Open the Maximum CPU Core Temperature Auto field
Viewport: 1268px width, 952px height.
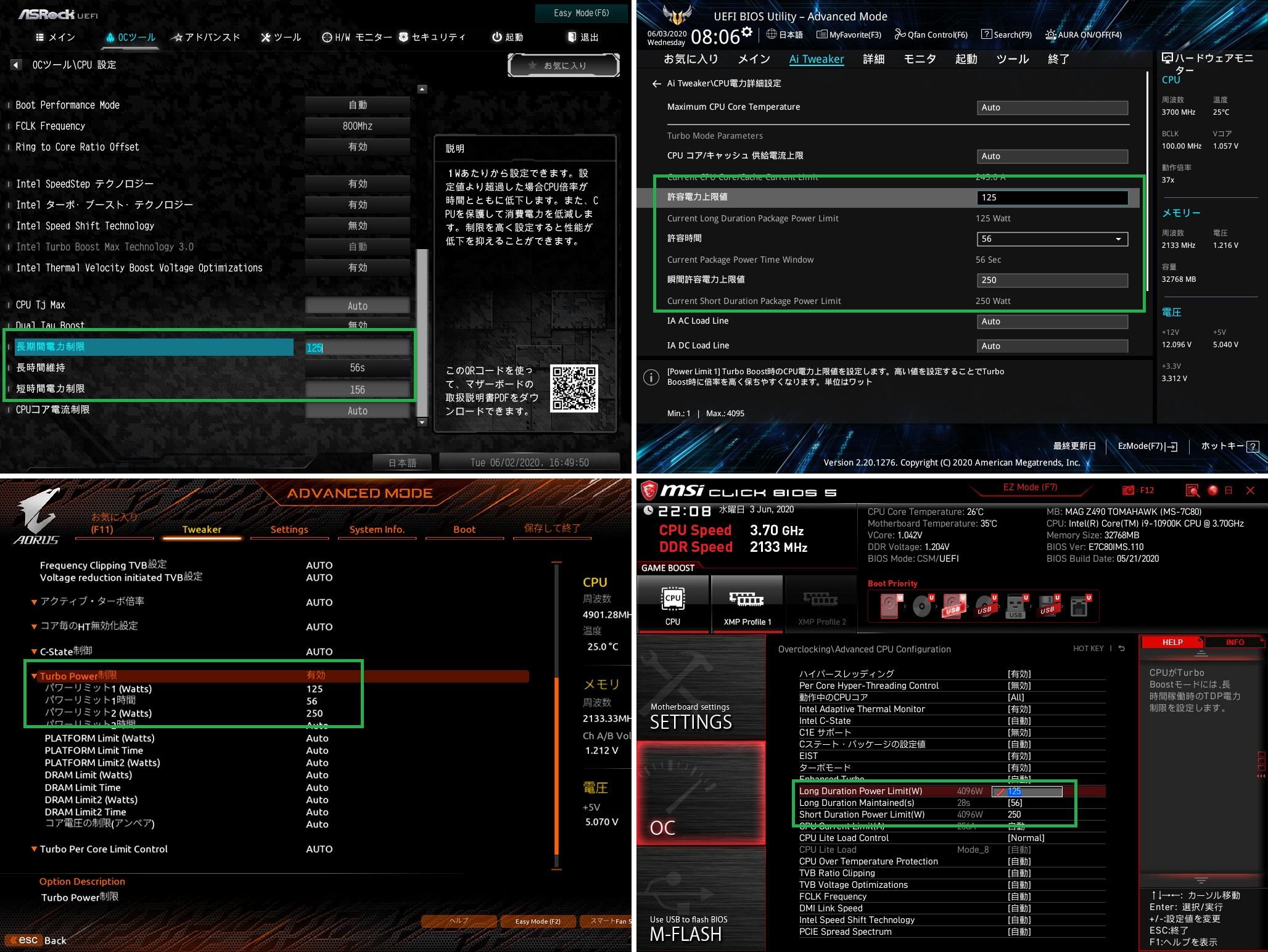1053,108
